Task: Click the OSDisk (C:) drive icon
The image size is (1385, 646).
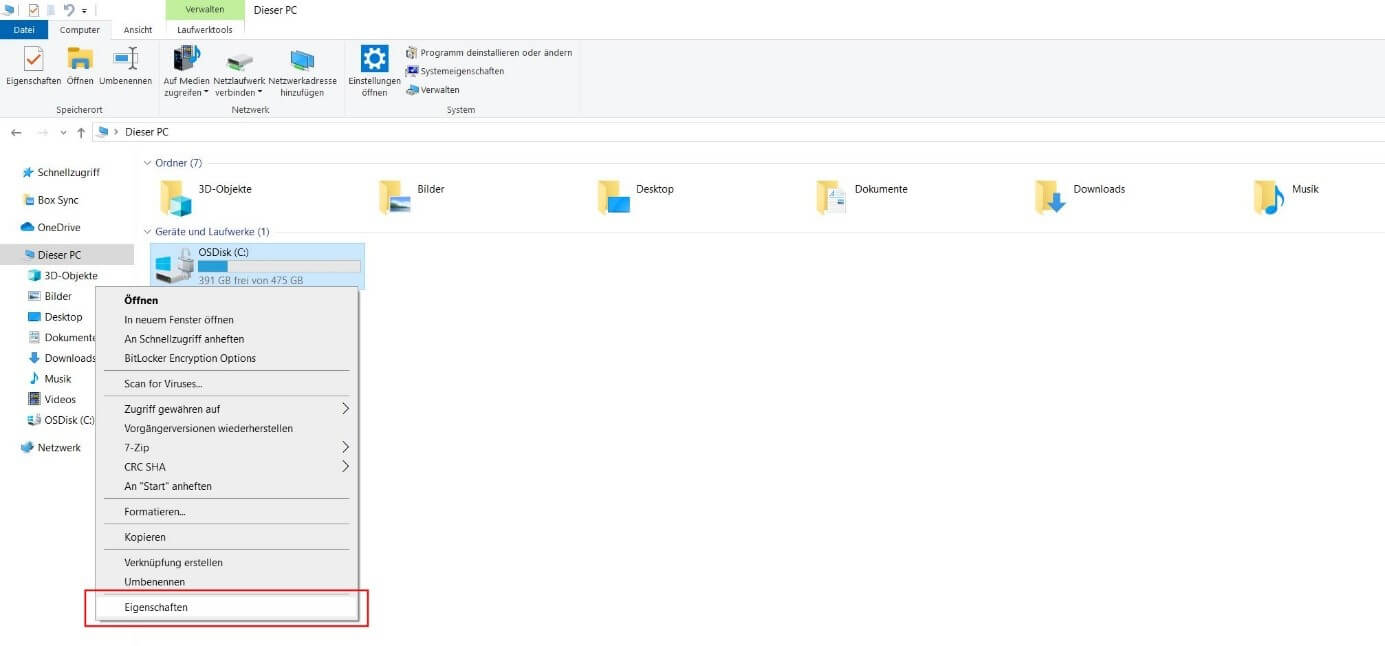Action: pyautogui.click(x=174, y=266)
